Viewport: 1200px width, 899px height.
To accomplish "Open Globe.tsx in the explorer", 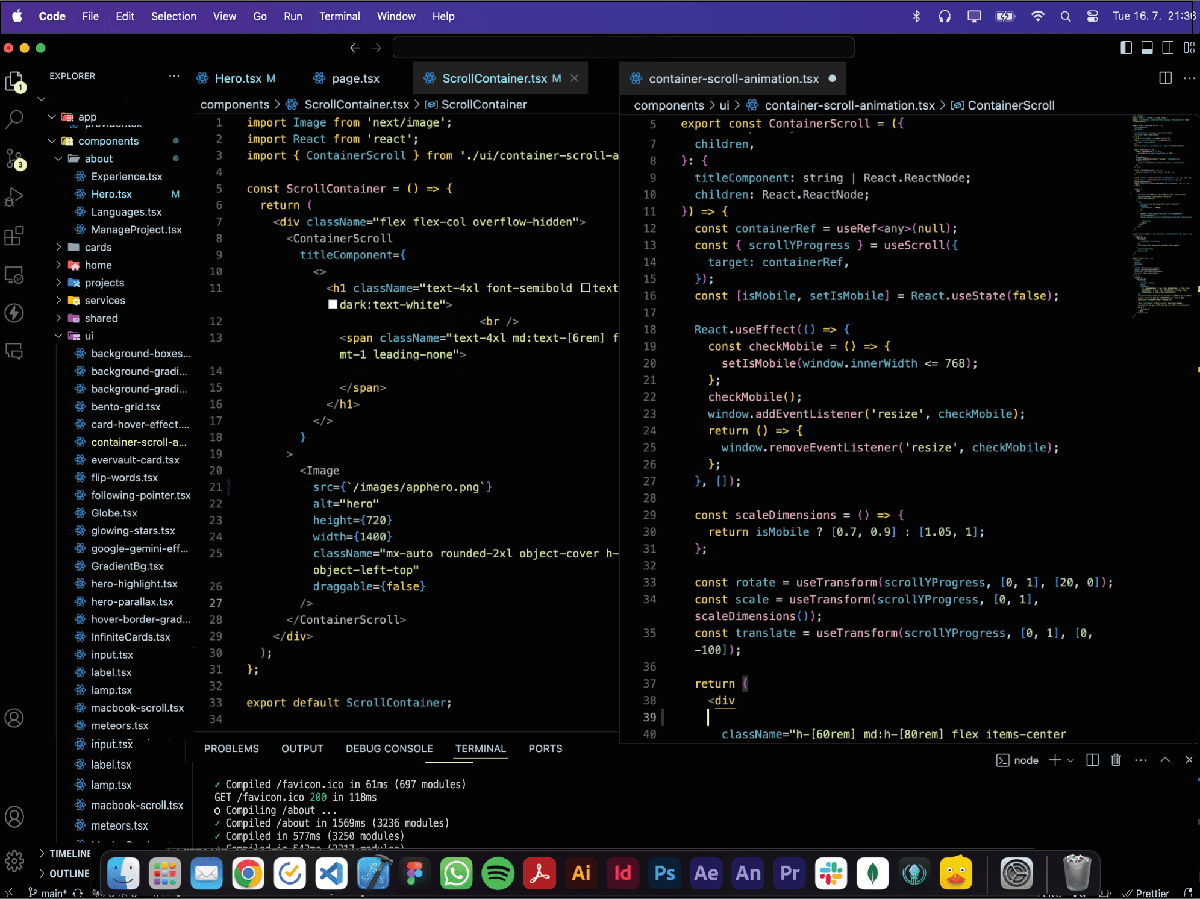I will pos(114,513).
